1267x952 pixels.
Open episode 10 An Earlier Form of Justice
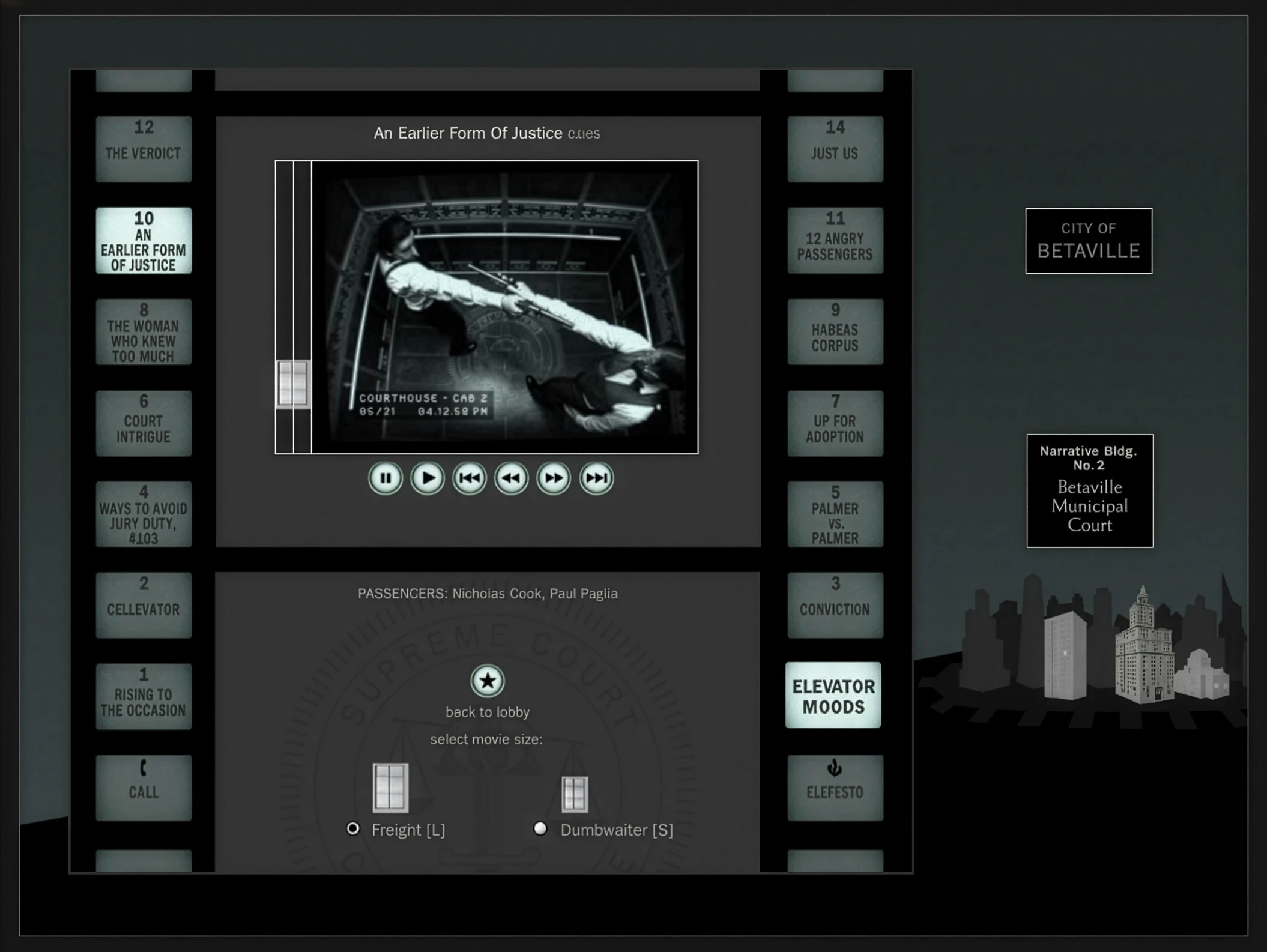click(144, 241)
